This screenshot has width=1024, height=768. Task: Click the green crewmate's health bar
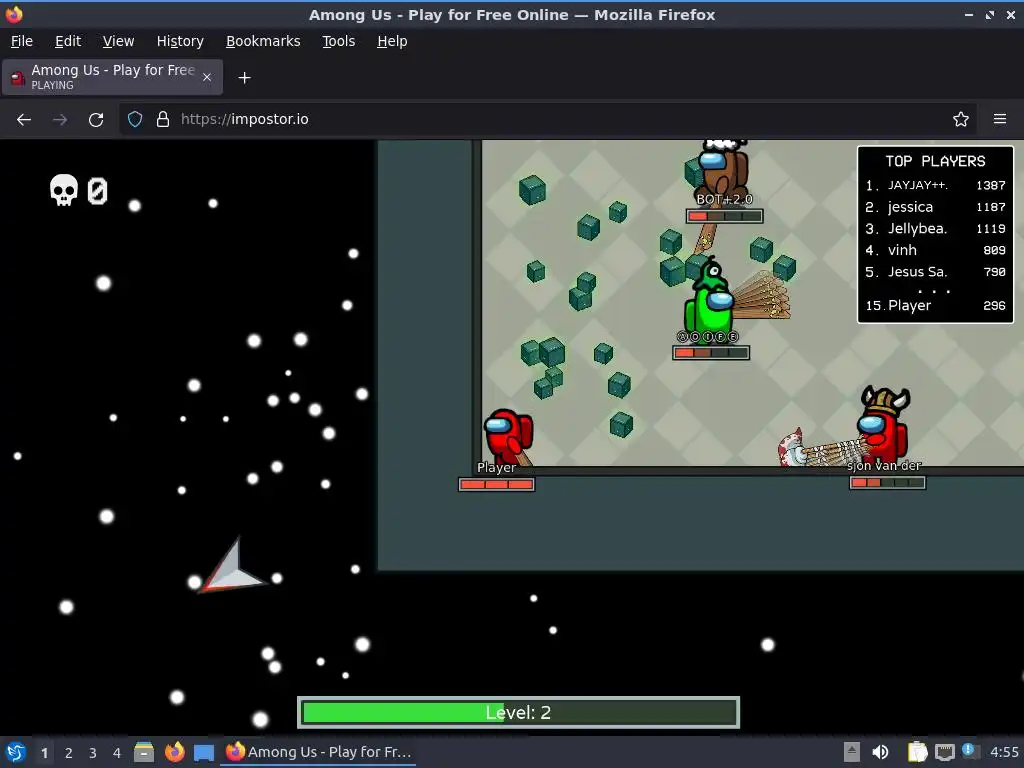711,353
